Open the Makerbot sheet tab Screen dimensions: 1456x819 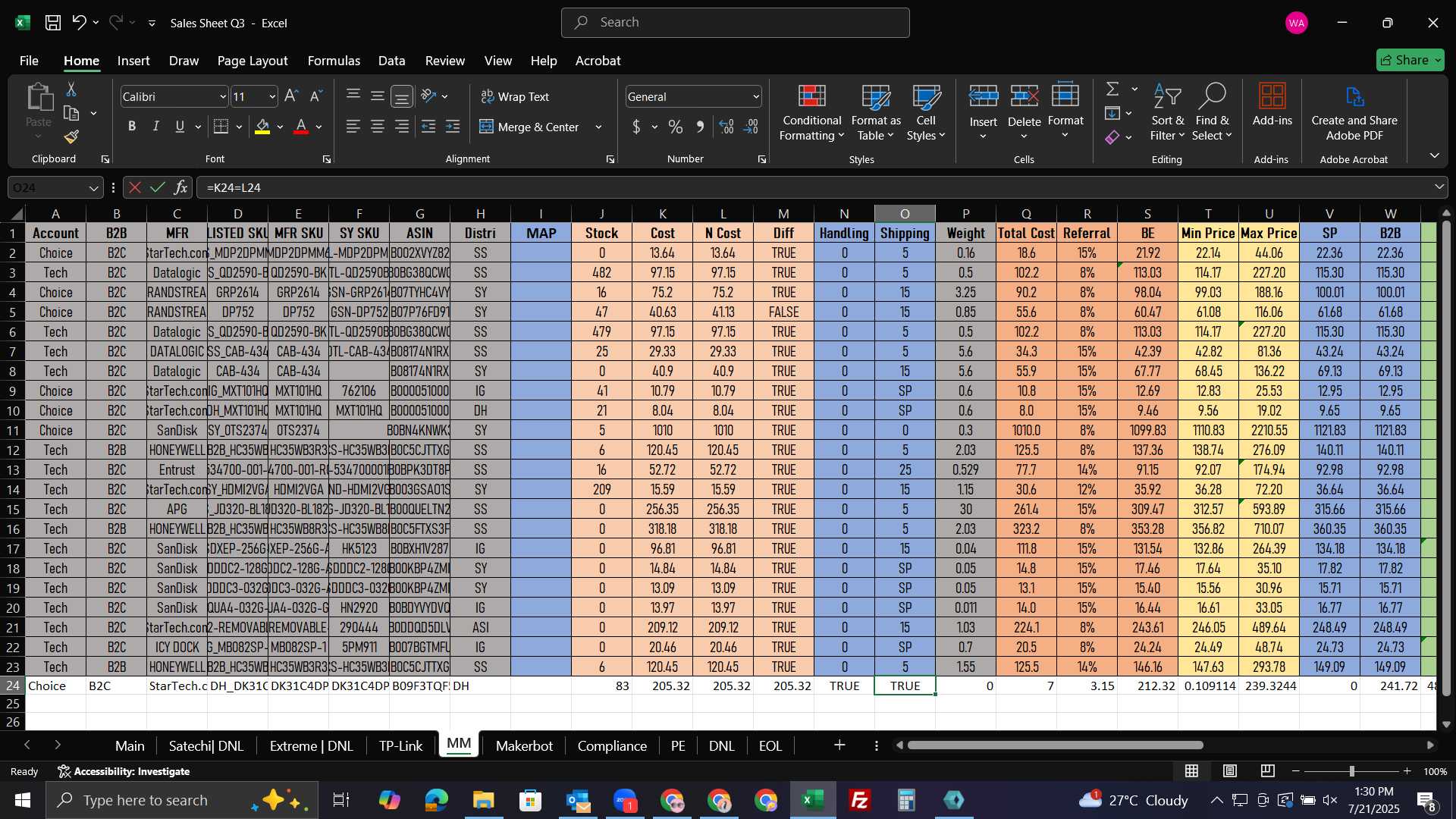pyautogui.click(x=524, y=746)
